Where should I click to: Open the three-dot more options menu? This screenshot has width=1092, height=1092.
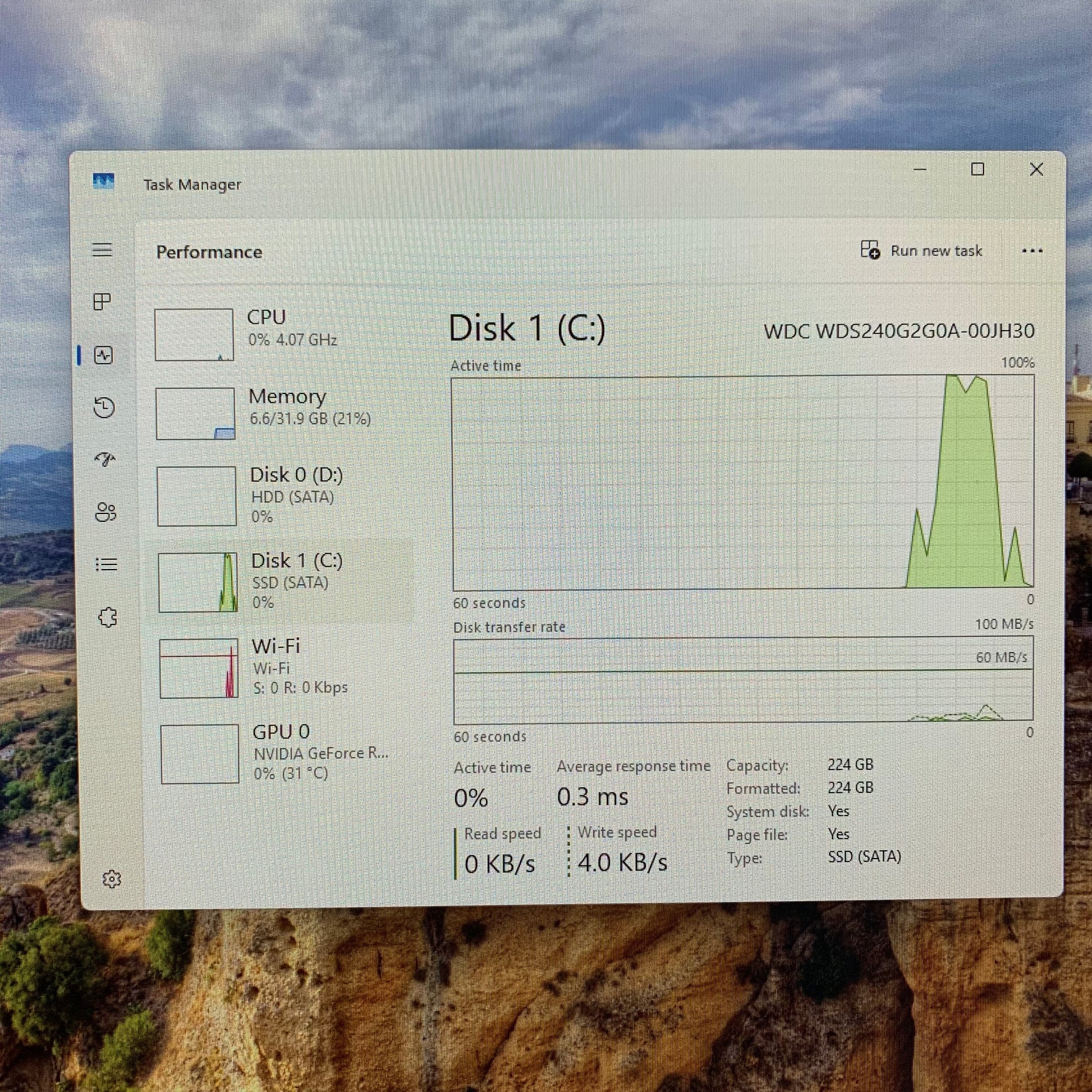point(1032,251)
